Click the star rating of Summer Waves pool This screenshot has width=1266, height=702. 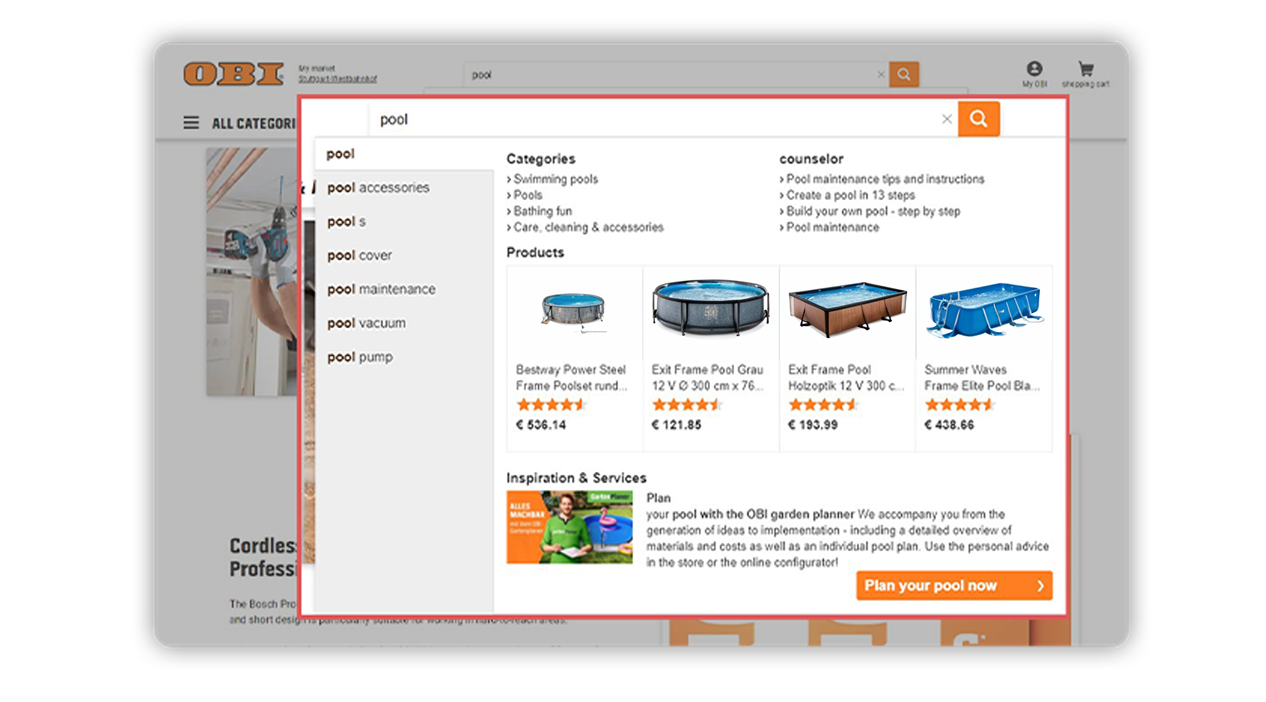[x=960, y=405]
